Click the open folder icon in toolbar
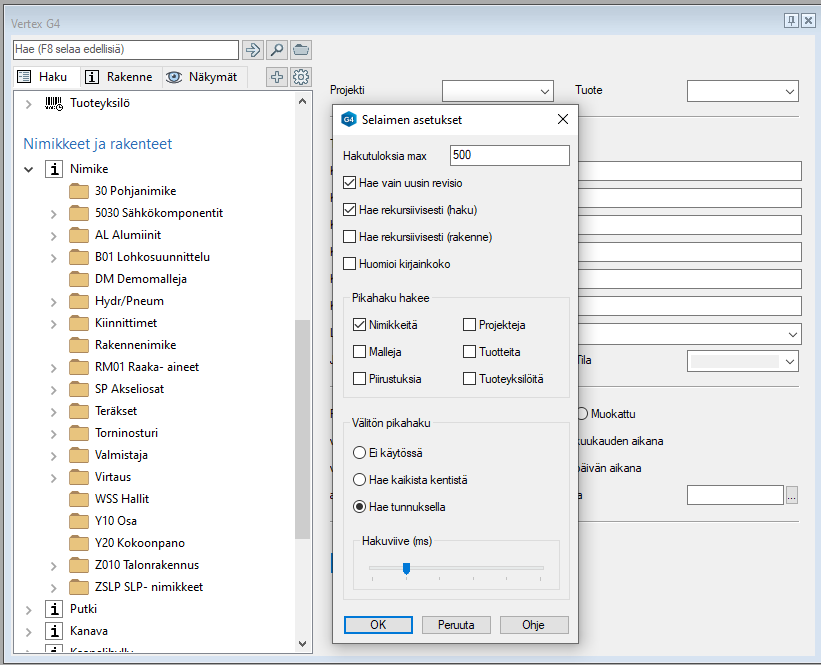 point(300,49)
